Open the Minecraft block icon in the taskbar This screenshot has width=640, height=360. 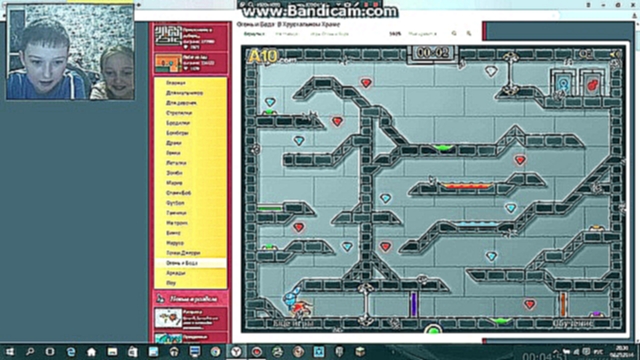click(x=360, y=351)
